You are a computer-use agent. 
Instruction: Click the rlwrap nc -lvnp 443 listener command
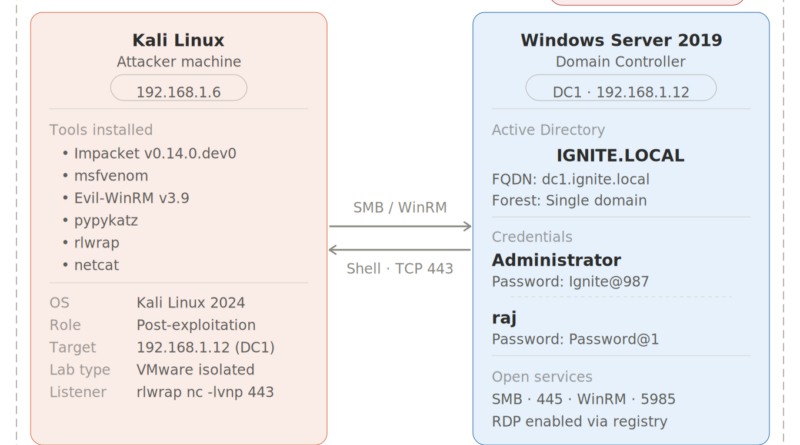coord(205,392)
